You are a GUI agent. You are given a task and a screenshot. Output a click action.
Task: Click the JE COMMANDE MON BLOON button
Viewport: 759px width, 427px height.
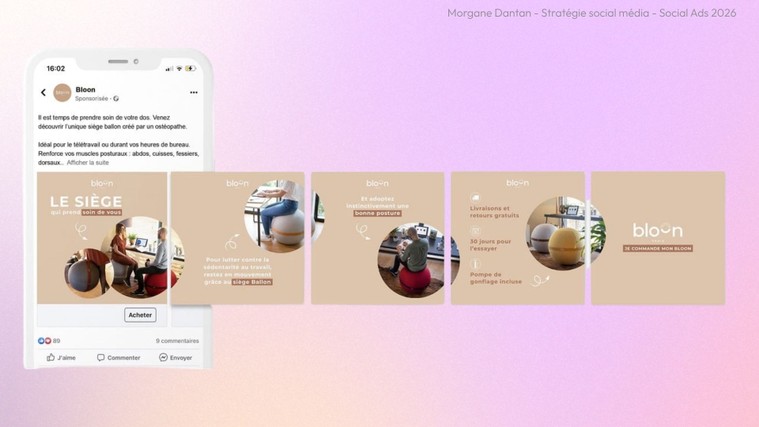[658, 248]
